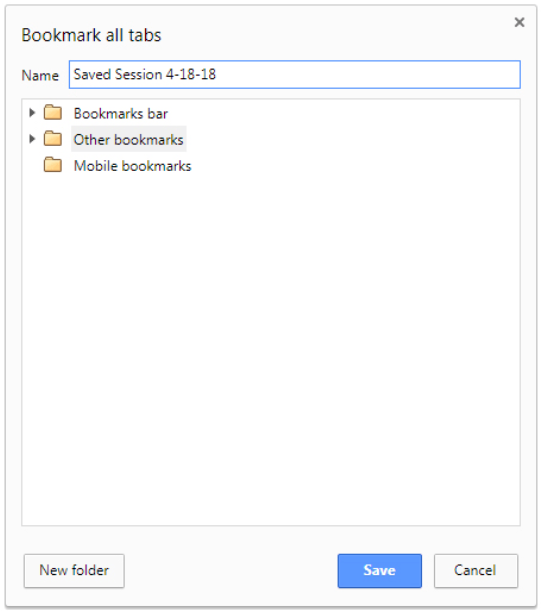Expand the Other bookmarks folder arrow
The width and height of the screenshot is (544, 615).
[x=32, y=139]
